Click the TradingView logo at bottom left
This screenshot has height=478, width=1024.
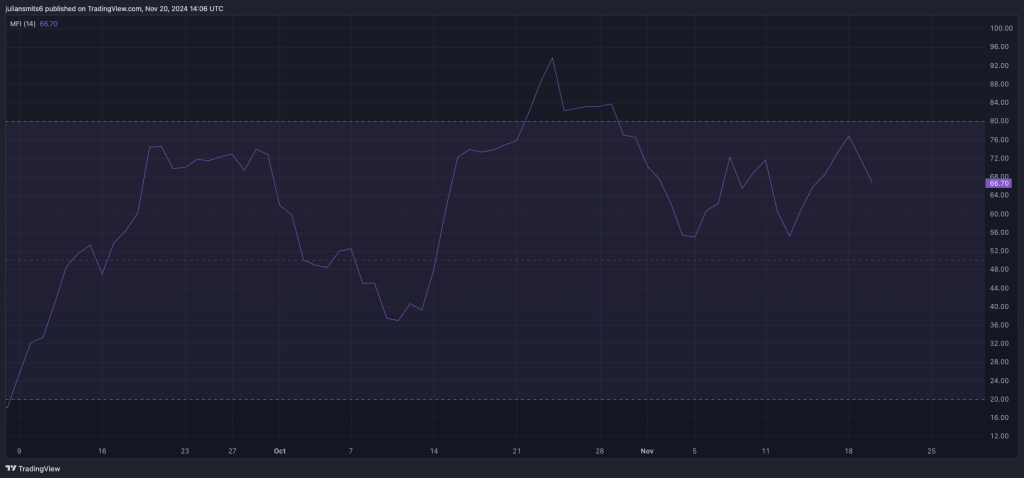[33, 468]
